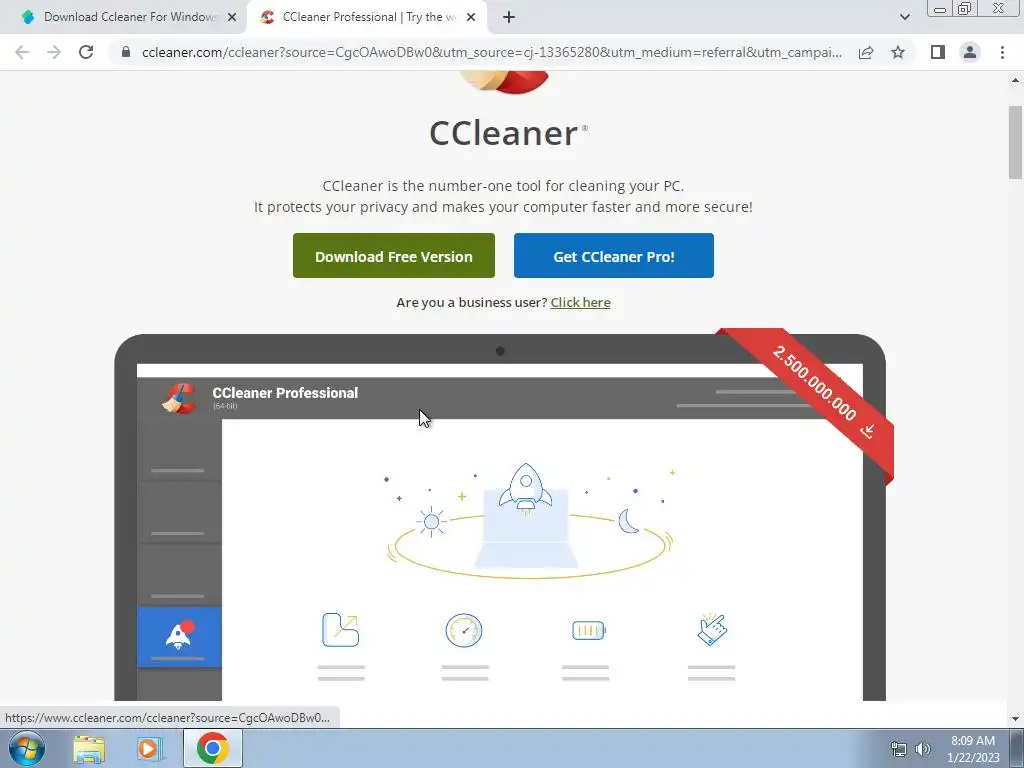Close the Download Ccleaner For Windows tab
The width and height of the screenshot is (1024, 768).
pos(232,17)
